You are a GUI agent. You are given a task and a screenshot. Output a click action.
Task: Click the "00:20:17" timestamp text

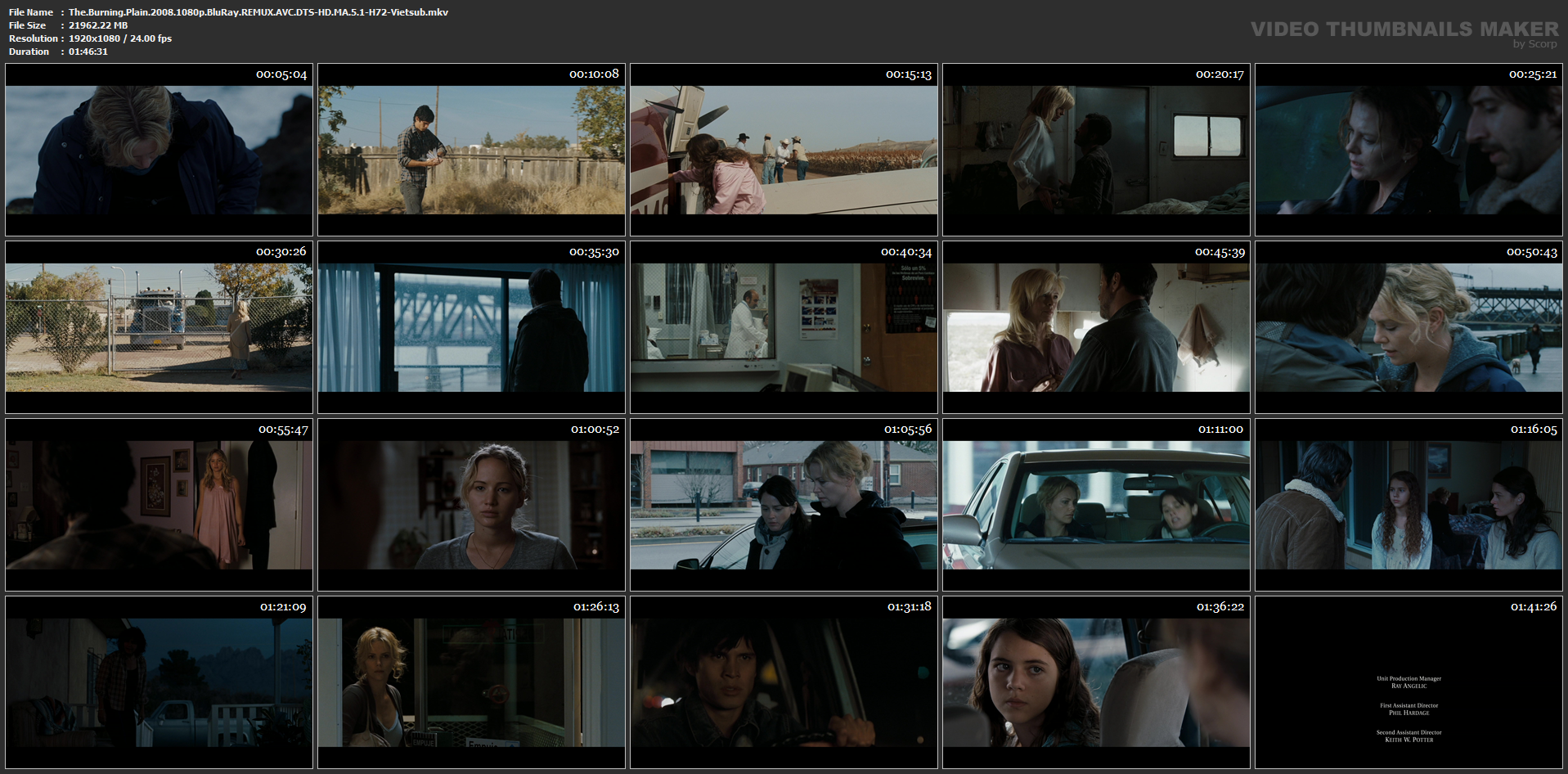[x=1220, y=74]
